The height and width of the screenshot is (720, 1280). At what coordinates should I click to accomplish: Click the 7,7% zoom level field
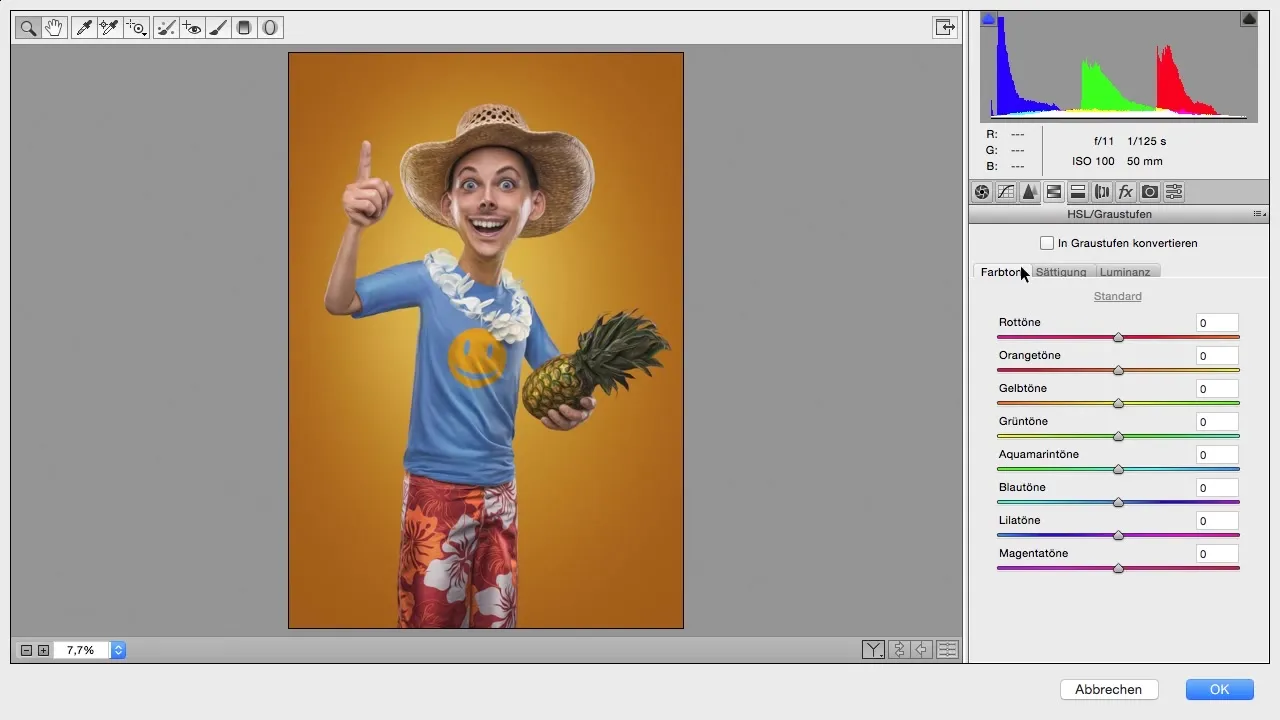[81, 651]
